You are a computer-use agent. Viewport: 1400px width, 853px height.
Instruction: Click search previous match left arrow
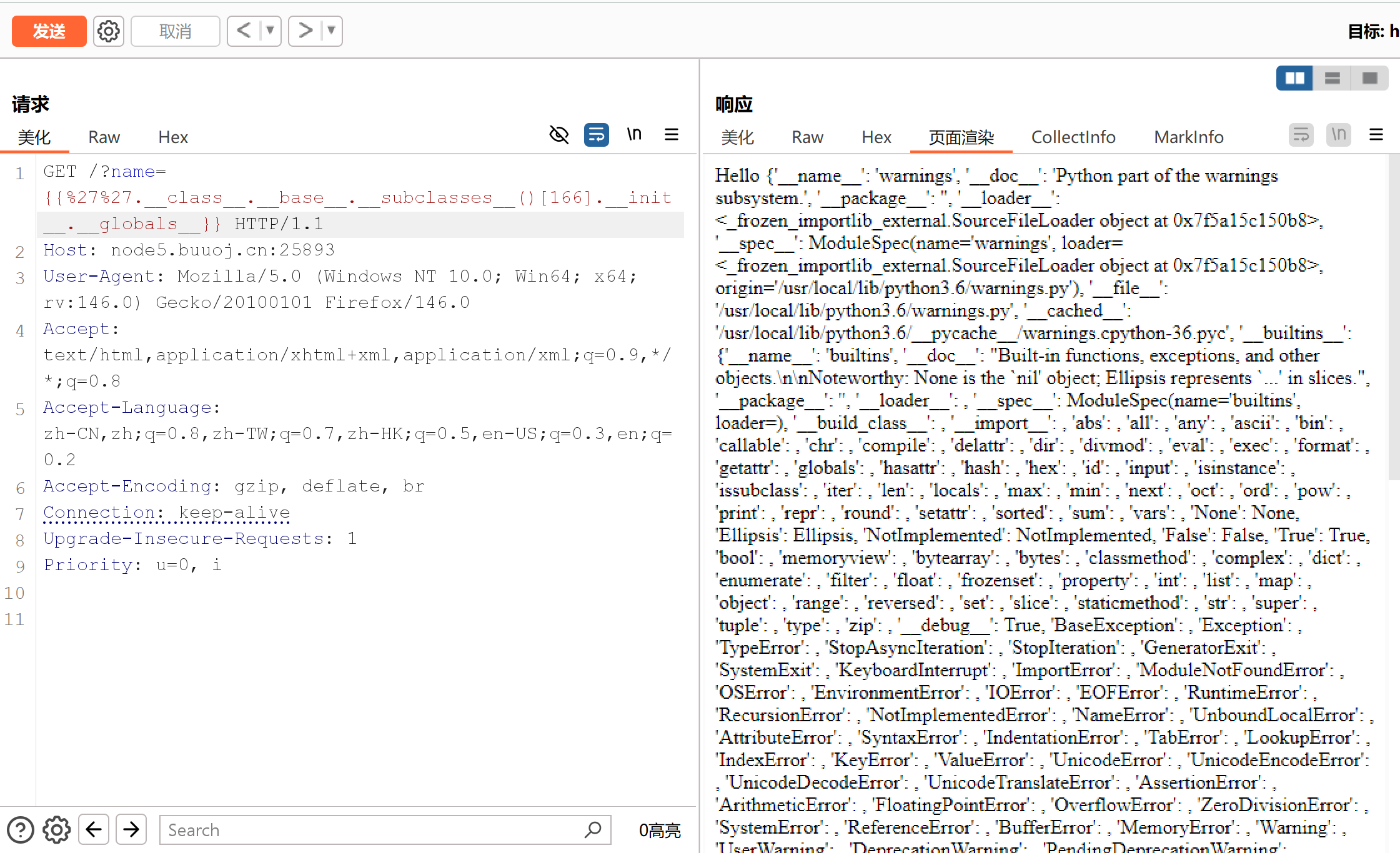tap(94, 830)
